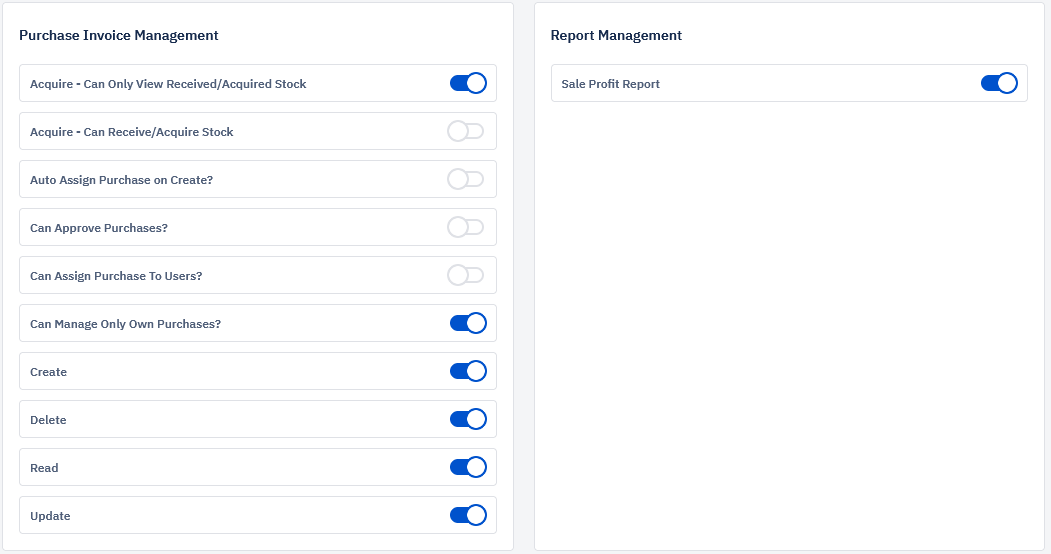Click the Can Approve Purchases? label text

(99, 228)
